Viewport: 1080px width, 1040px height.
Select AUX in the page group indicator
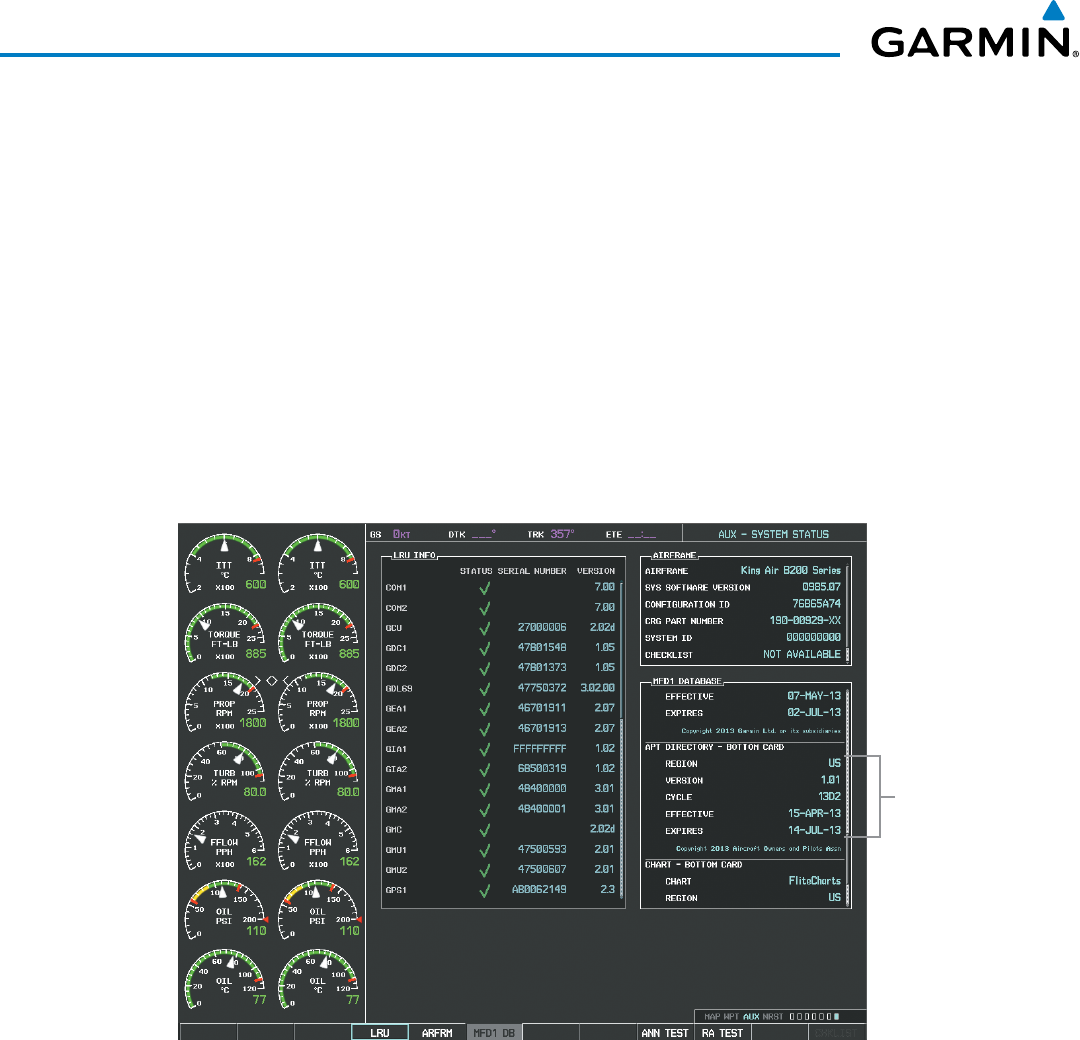(x=751, y=1017)
